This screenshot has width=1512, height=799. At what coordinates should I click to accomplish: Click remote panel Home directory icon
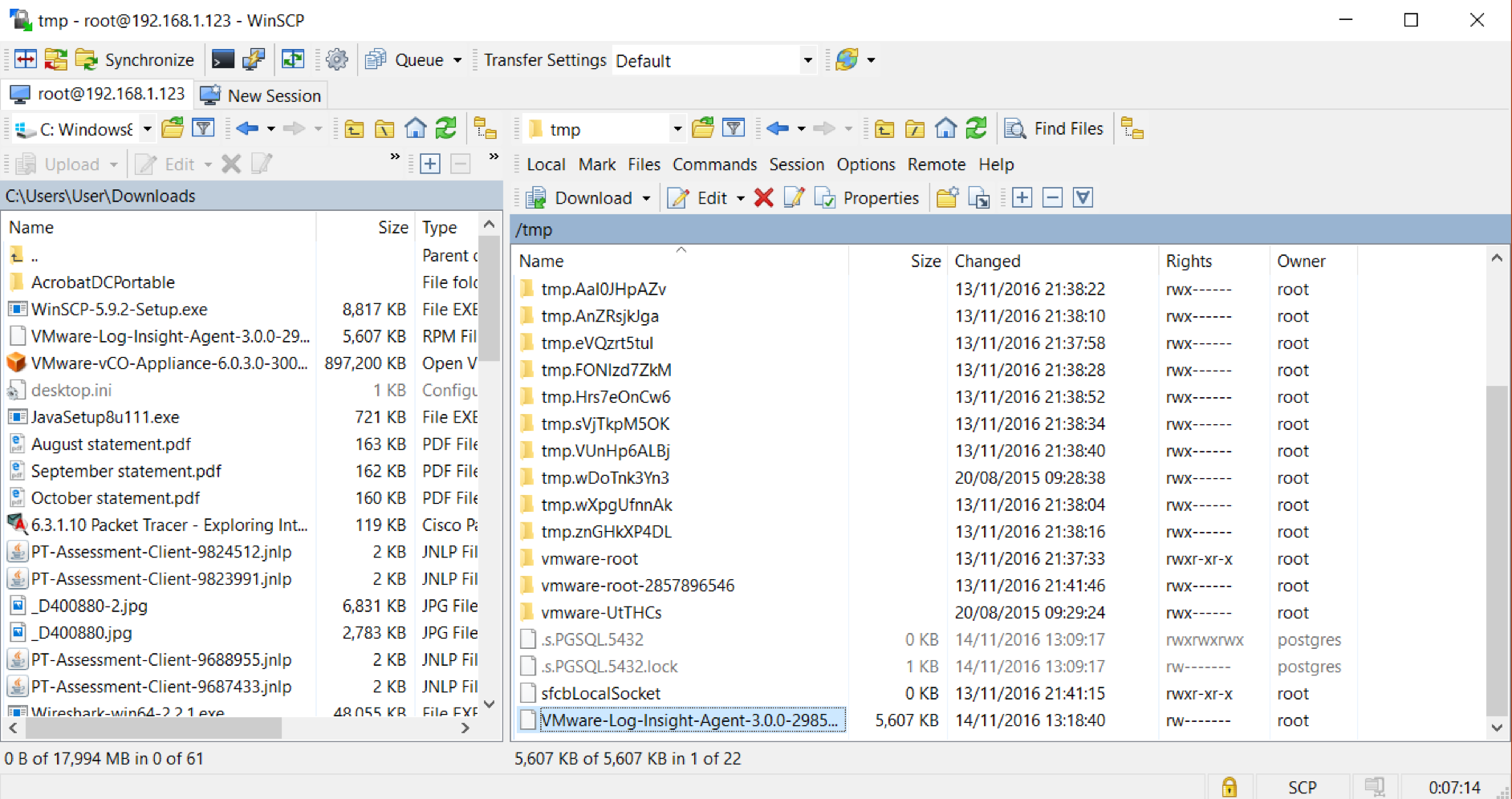(945, 128)
